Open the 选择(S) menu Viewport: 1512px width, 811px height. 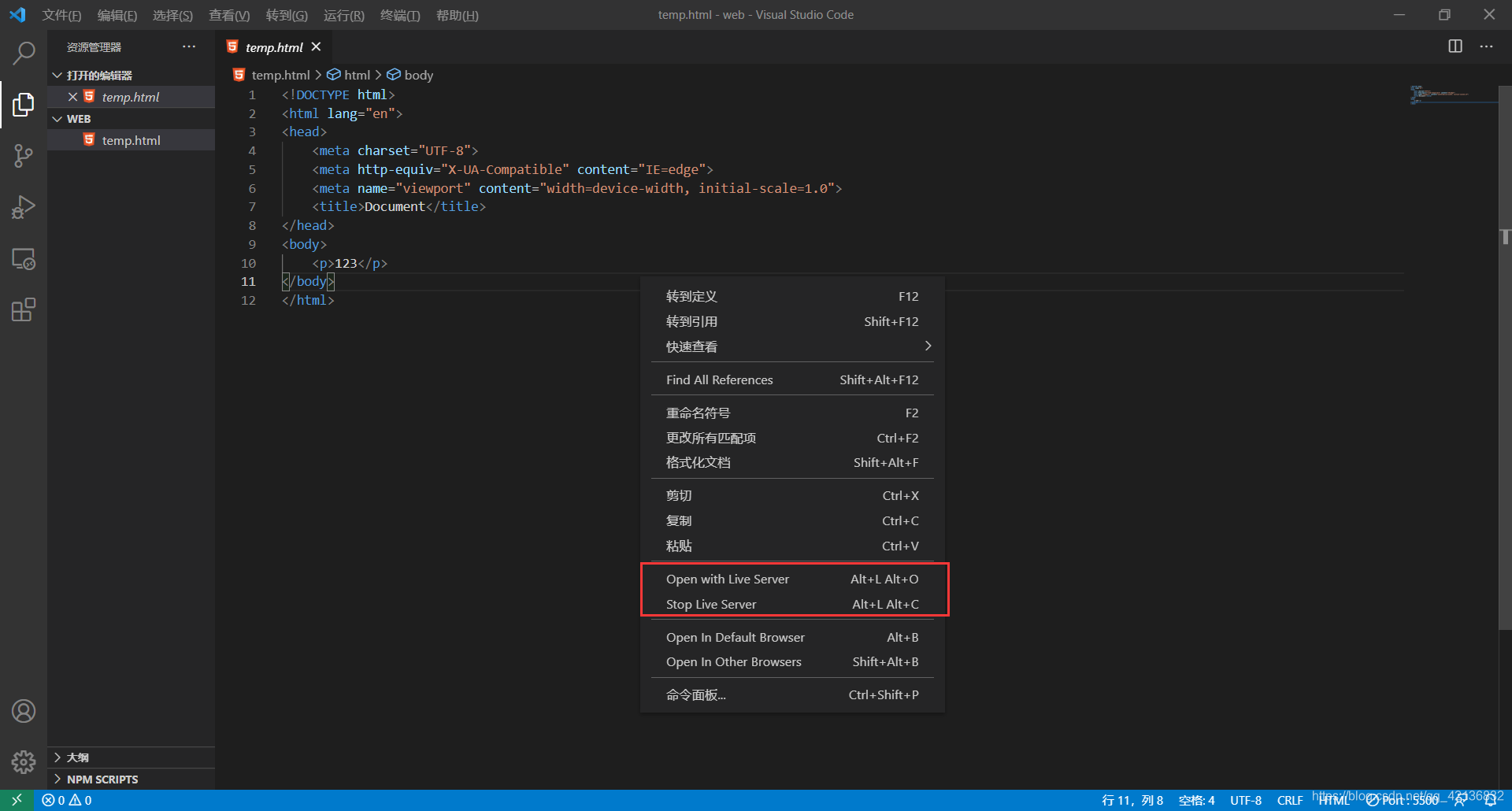click(172, 15)
